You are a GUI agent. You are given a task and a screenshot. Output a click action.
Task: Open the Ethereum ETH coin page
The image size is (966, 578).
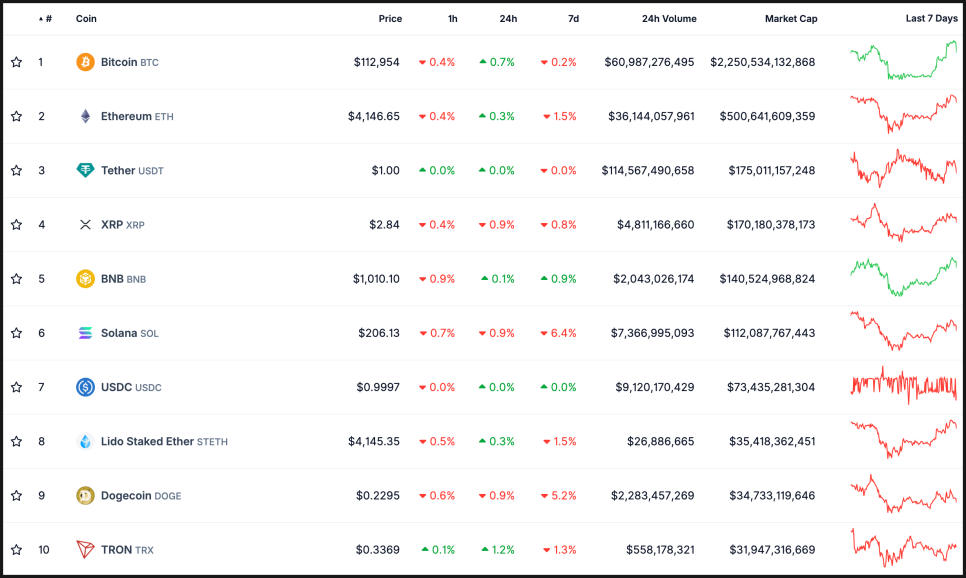(x=137, y=116)
